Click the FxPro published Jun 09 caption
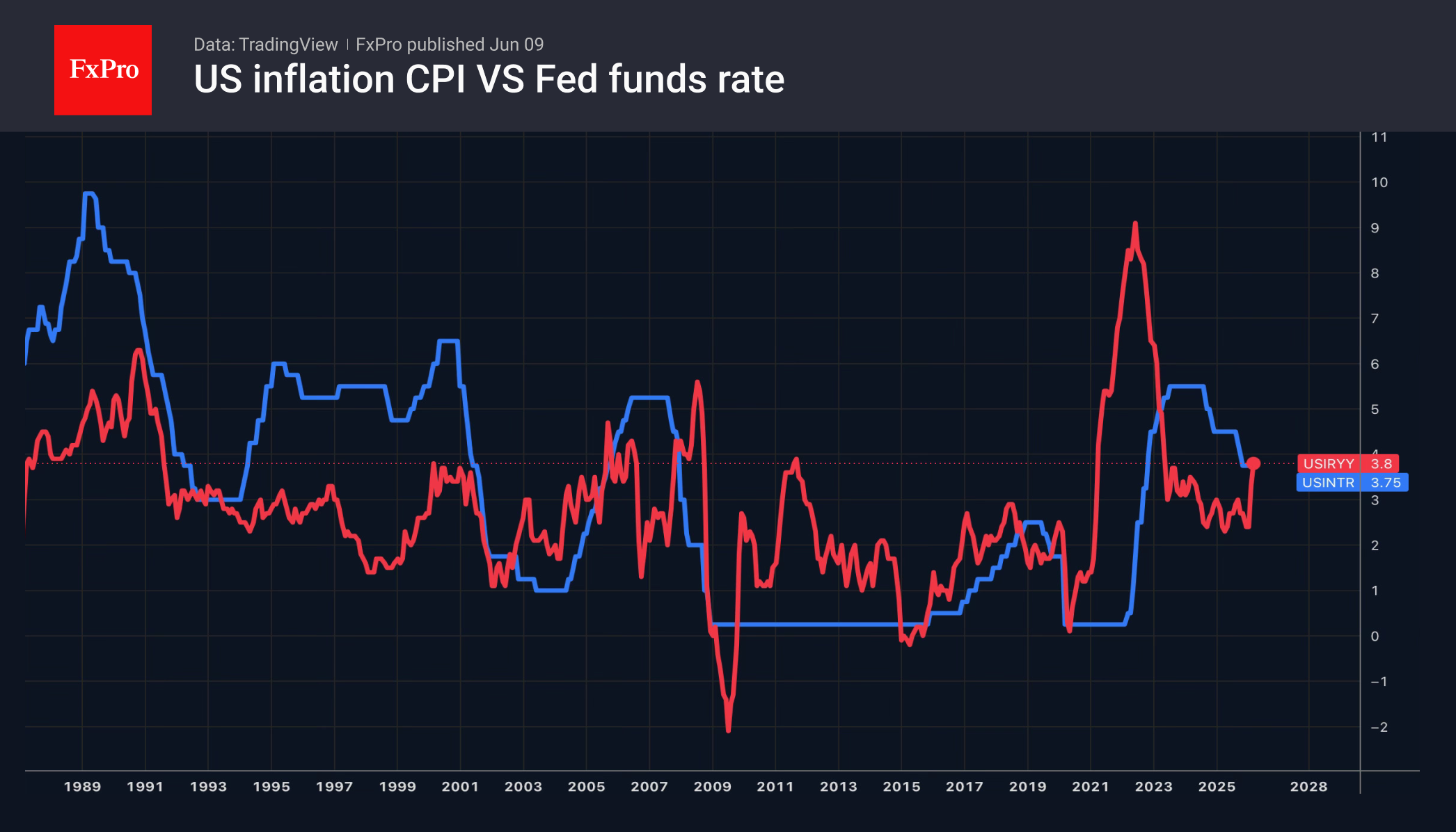The image size is (1456, 832). [450, 45]
